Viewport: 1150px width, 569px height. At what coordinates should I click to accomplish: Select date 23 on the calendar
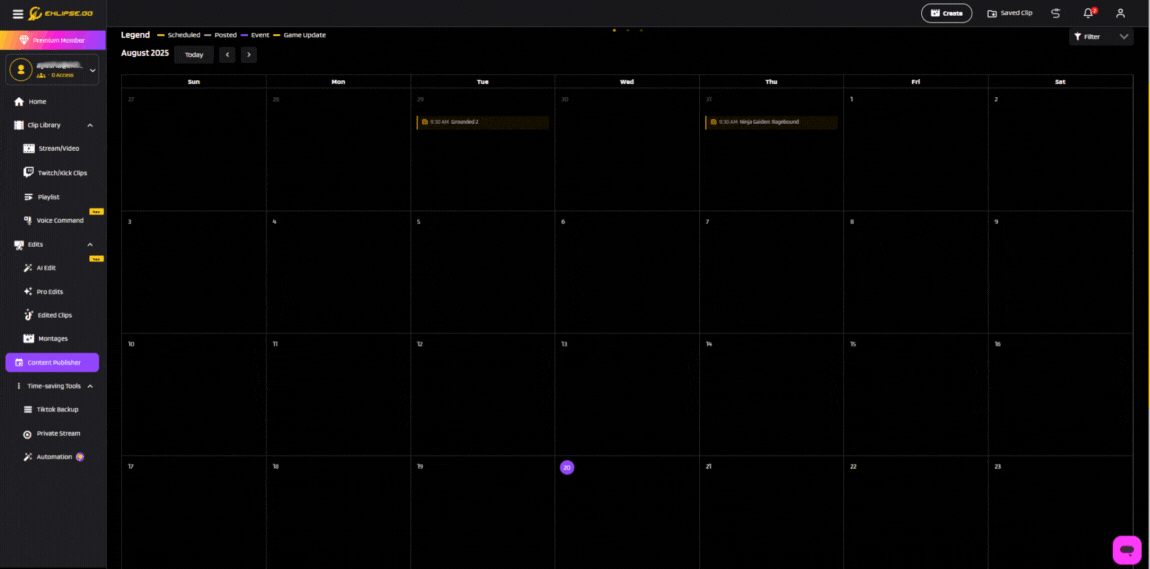[x=997, y=466]
